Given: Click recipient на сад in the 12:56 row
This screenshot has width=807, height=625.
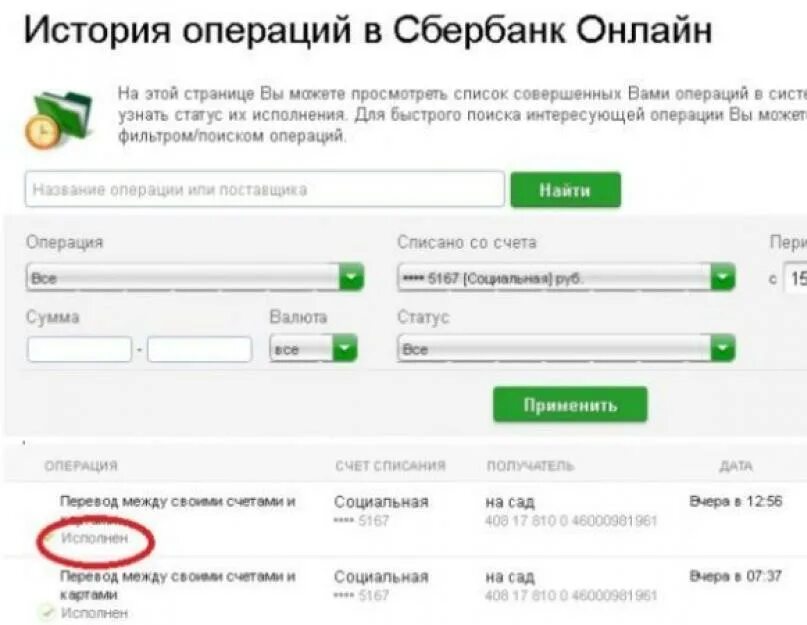Looking at the screenshot, I should click(x=510, y=502).
